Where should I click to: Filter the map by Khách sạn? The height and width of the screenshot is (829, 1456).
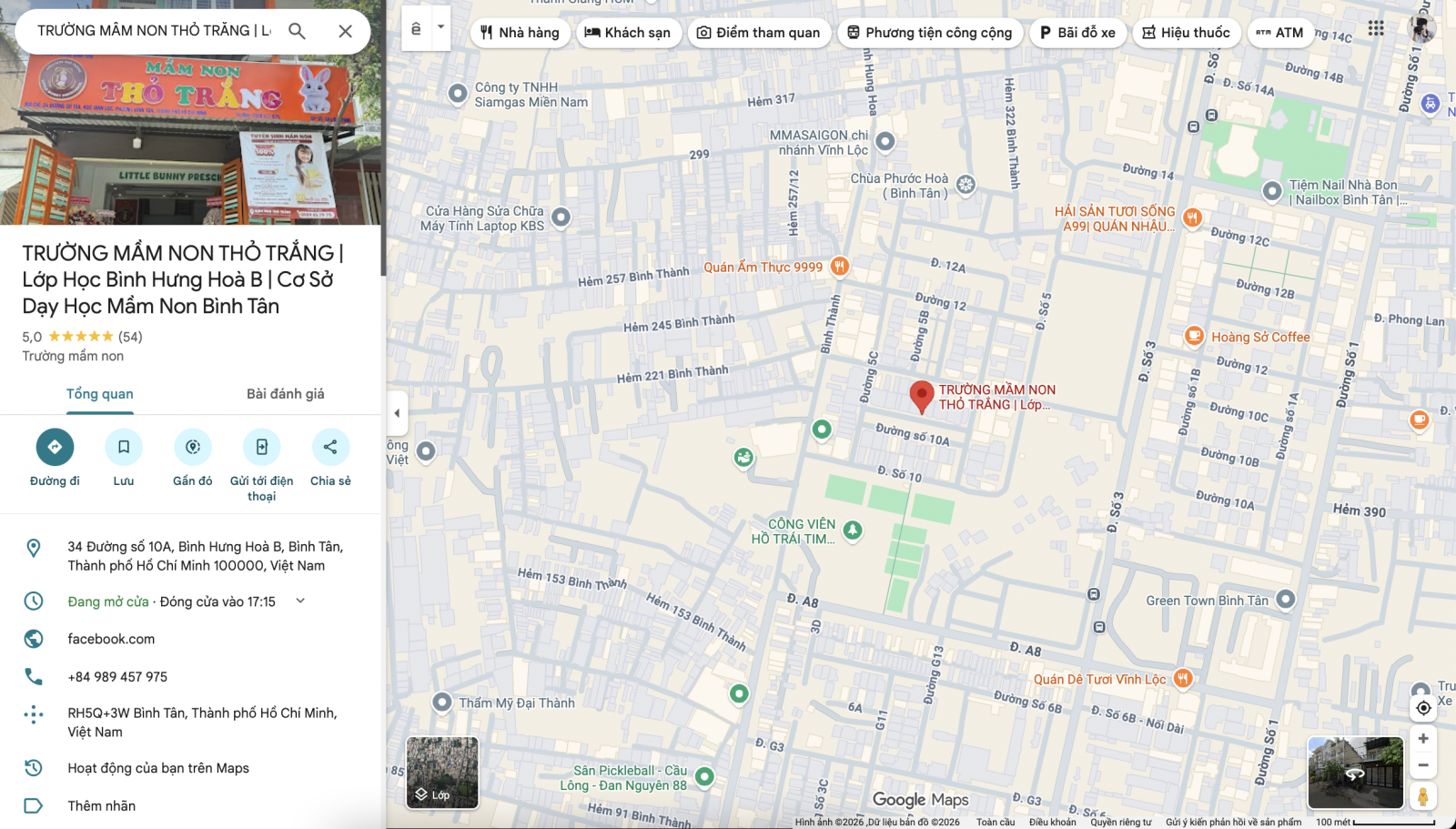[628, 33]
